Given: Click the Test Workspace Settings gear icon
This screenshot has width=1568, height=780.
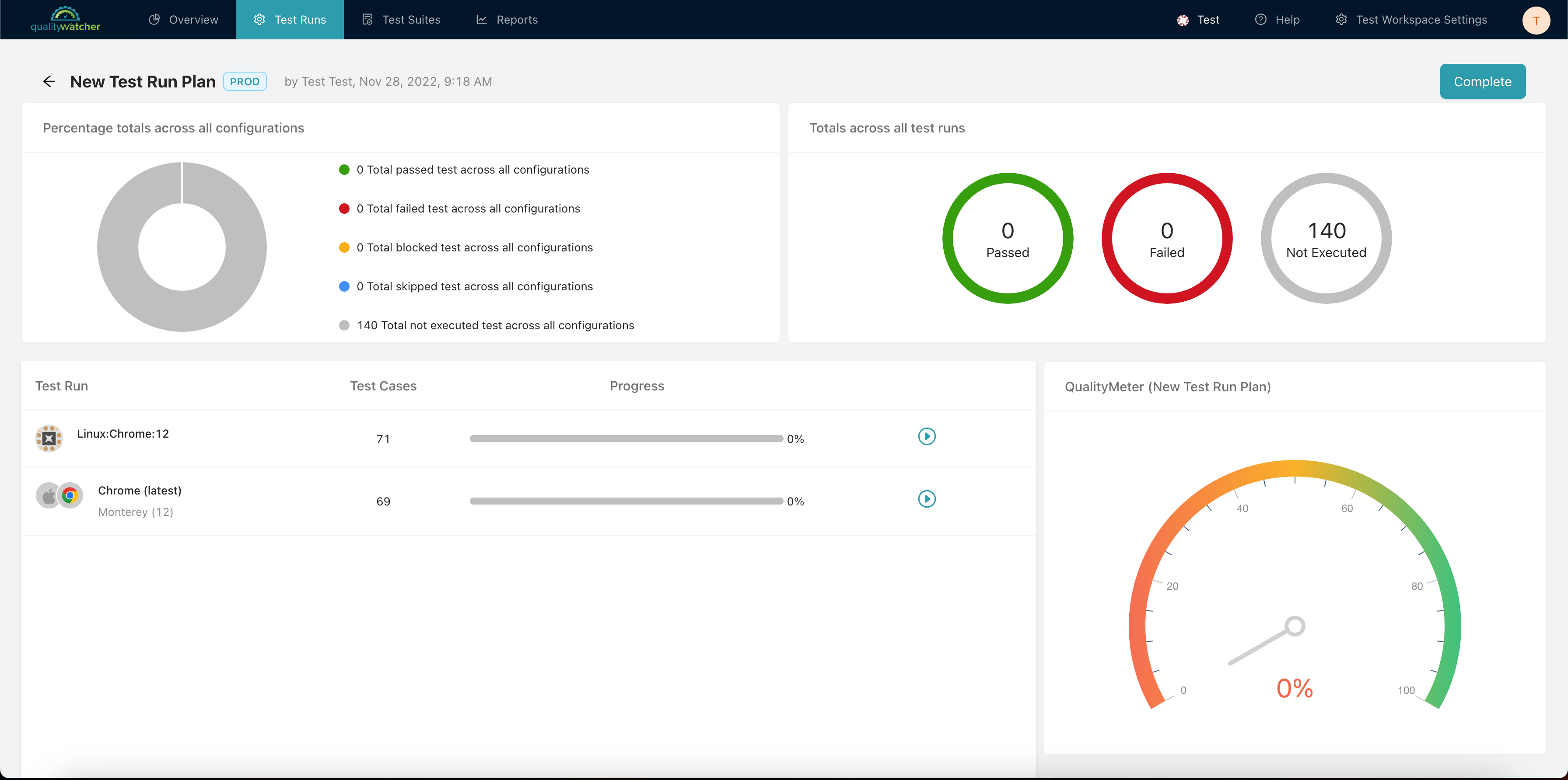Looking at the screenshot, I should coord(1341,19).
